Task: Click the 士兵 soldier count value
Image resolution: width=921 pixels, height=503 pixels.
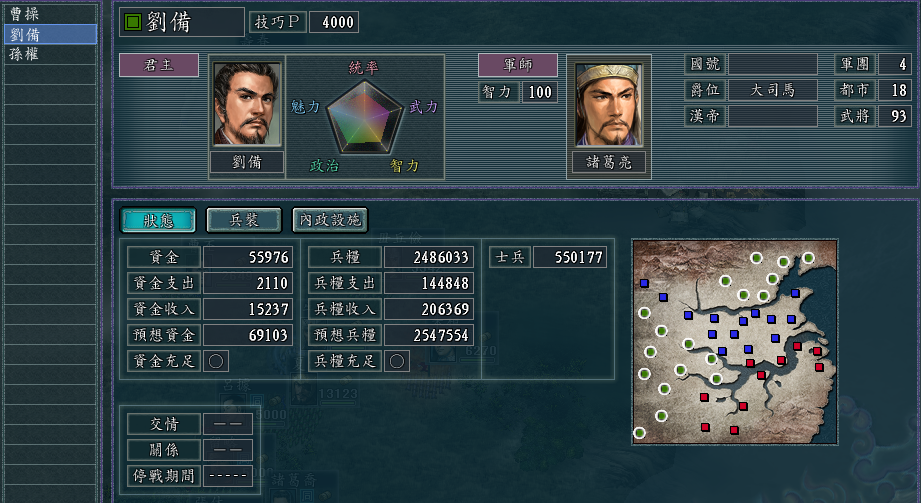Action: click(570, 257)
